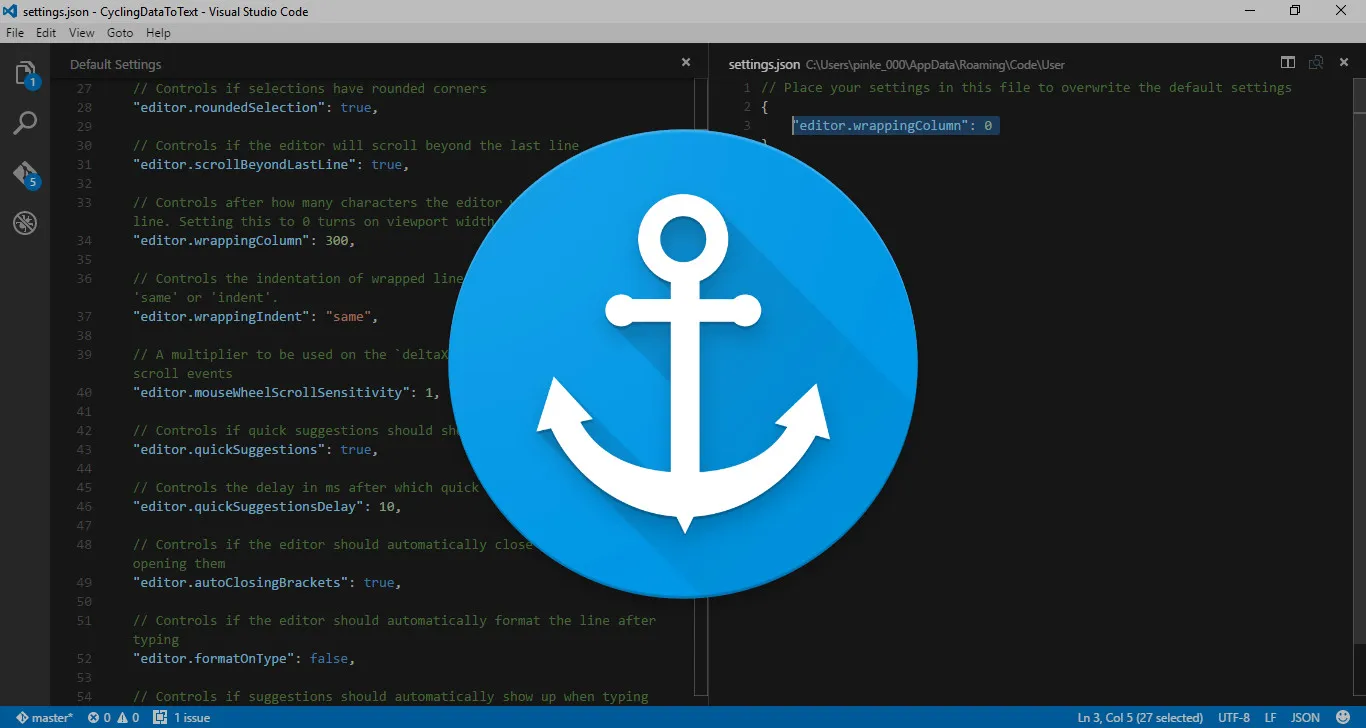The height and width of the screenshot is (728, 1366).
Task: Click the "editor.wrappingColumn": 300 line
Action: tap(244, 240)
